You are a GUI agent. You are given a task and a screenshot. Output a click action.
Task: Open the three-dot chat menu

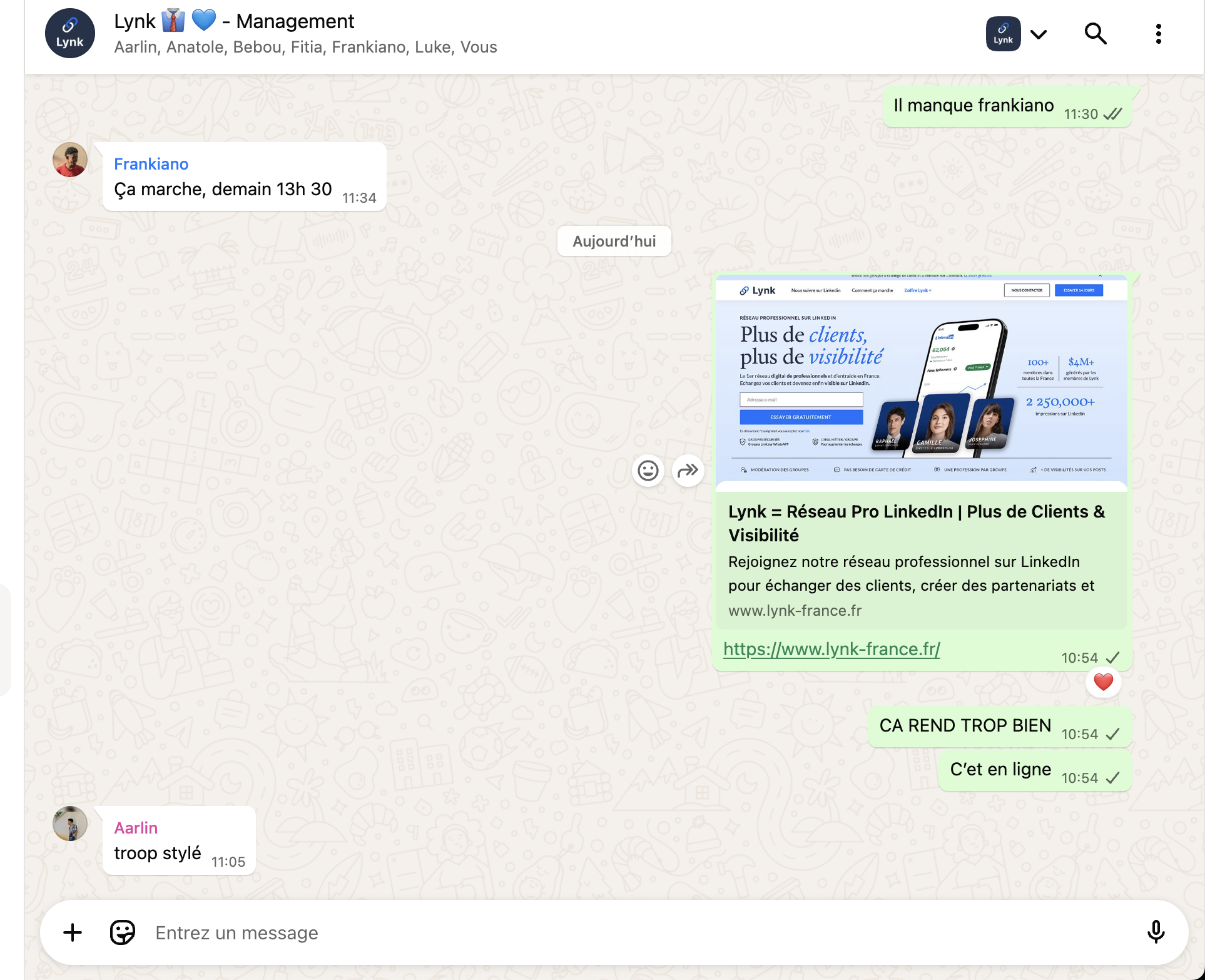pos(1158,34)
